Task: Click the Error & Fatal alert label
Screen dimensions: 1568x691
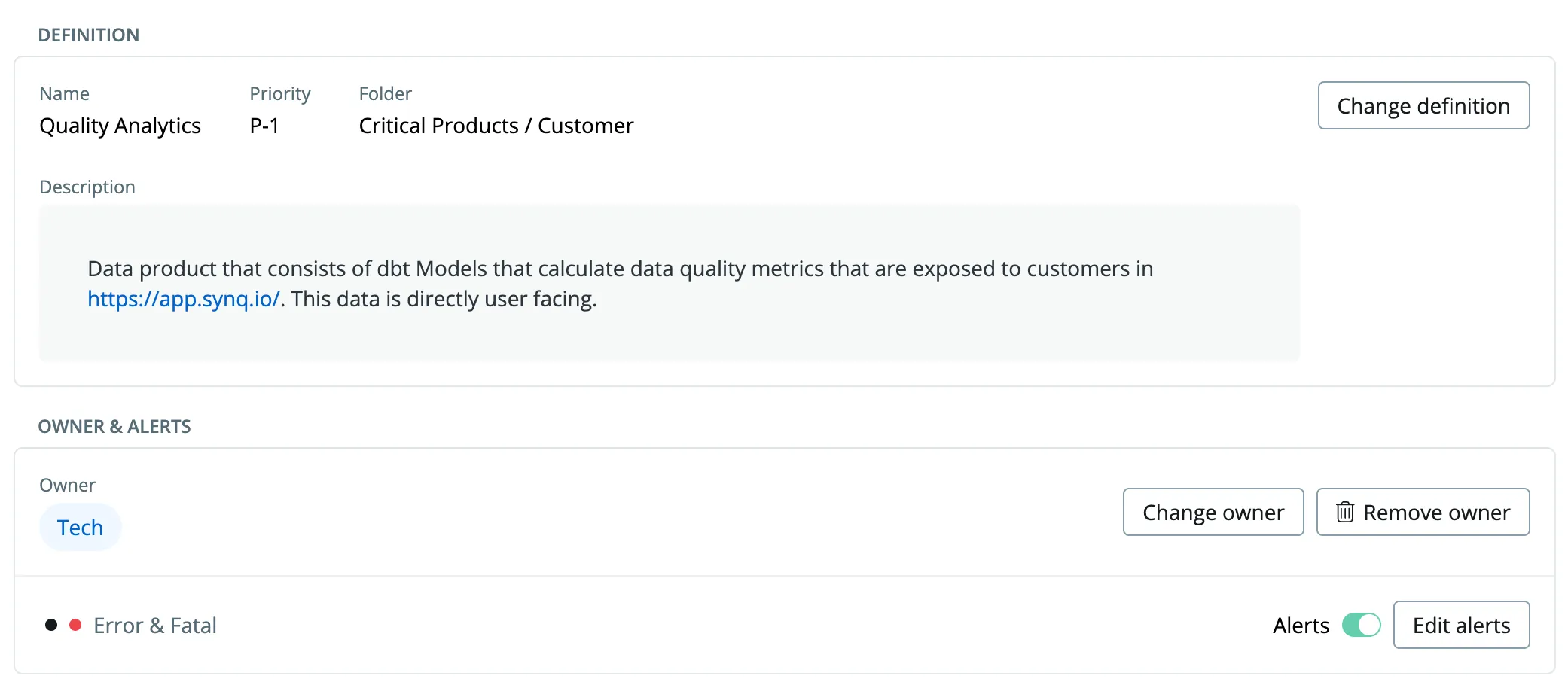Action: (154, 625)
